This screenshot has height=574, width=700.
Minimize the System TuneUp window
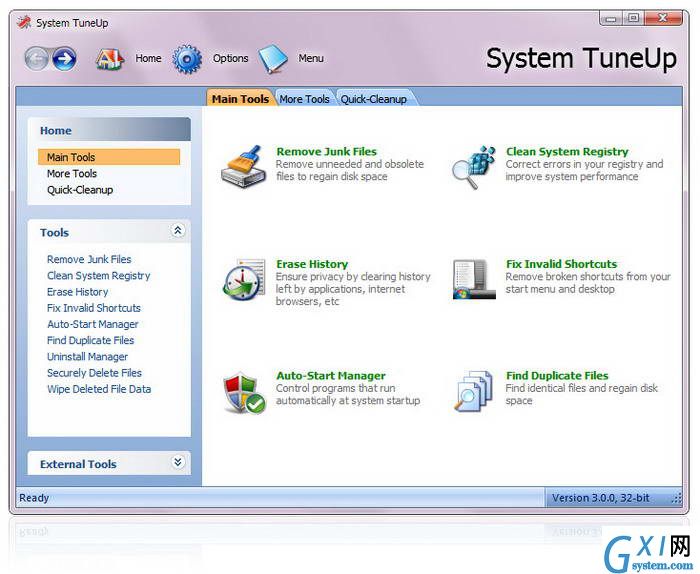(612, 19)
